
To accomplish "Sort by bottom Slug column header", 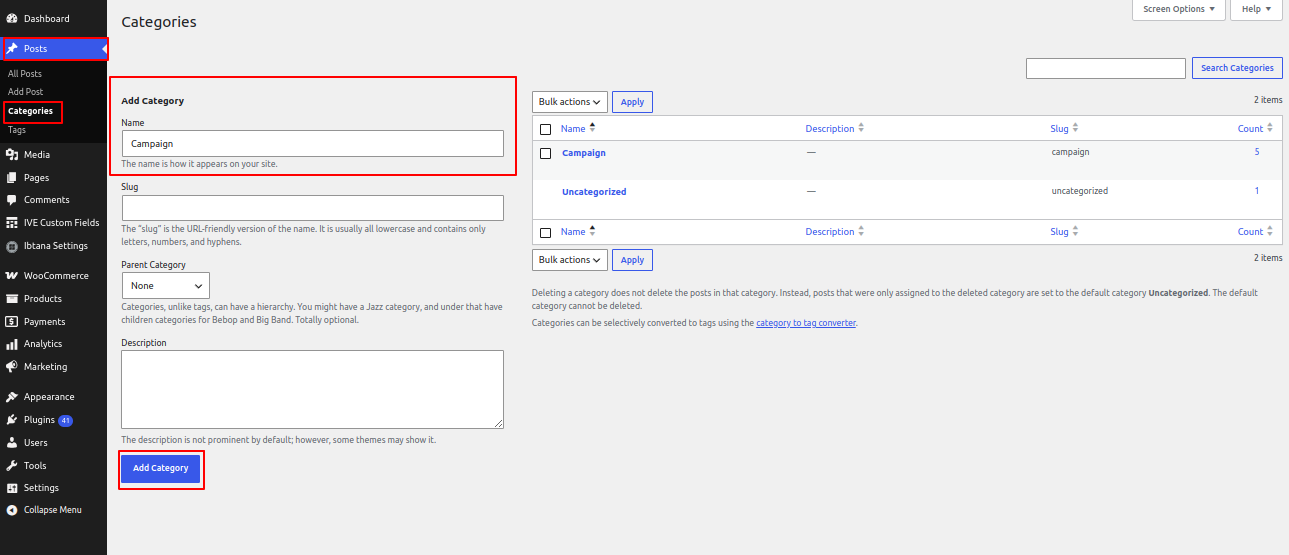I will 1059,232.
